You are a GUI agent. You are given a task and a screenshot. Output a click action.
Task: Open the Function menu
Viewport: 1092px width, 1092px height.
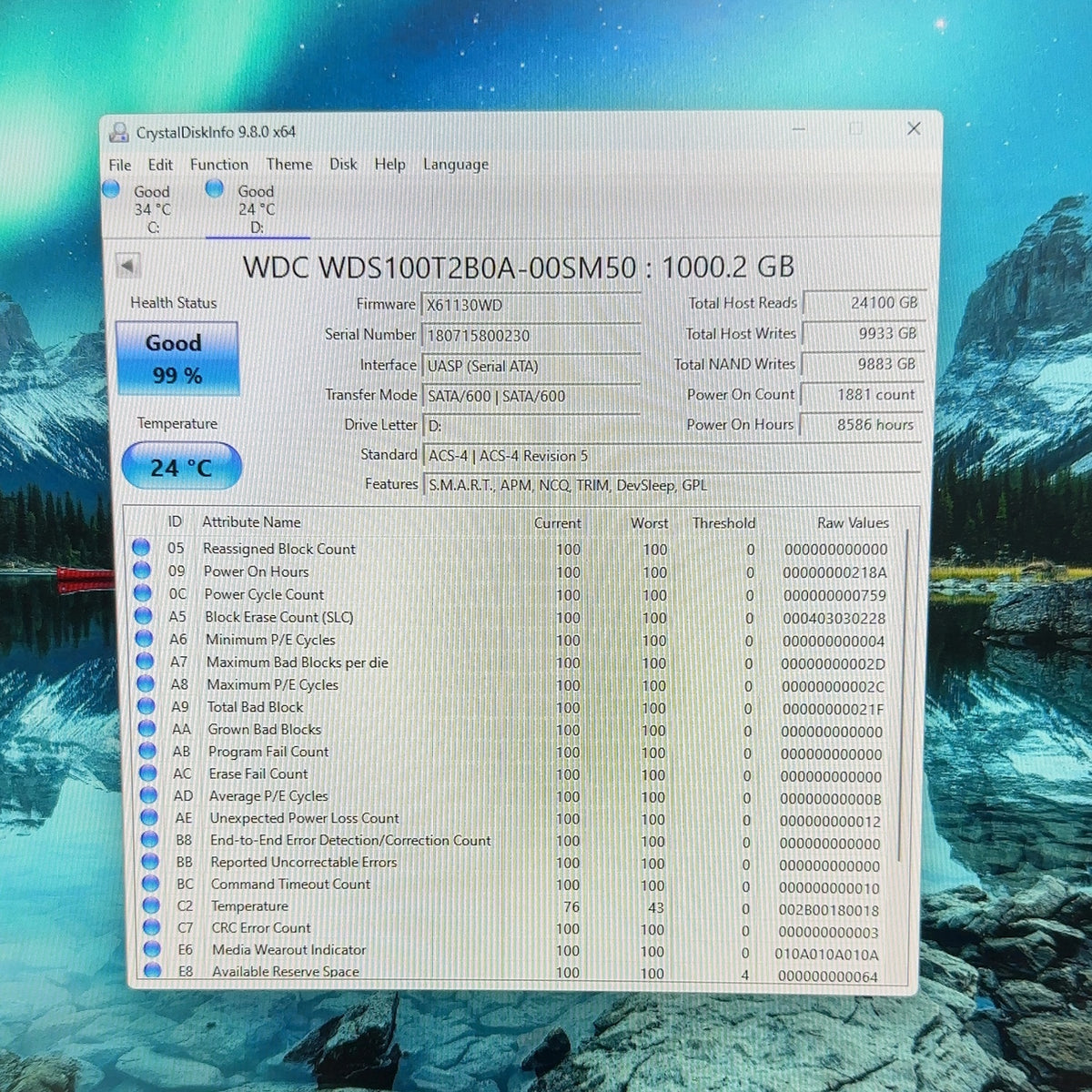[219, 165]
